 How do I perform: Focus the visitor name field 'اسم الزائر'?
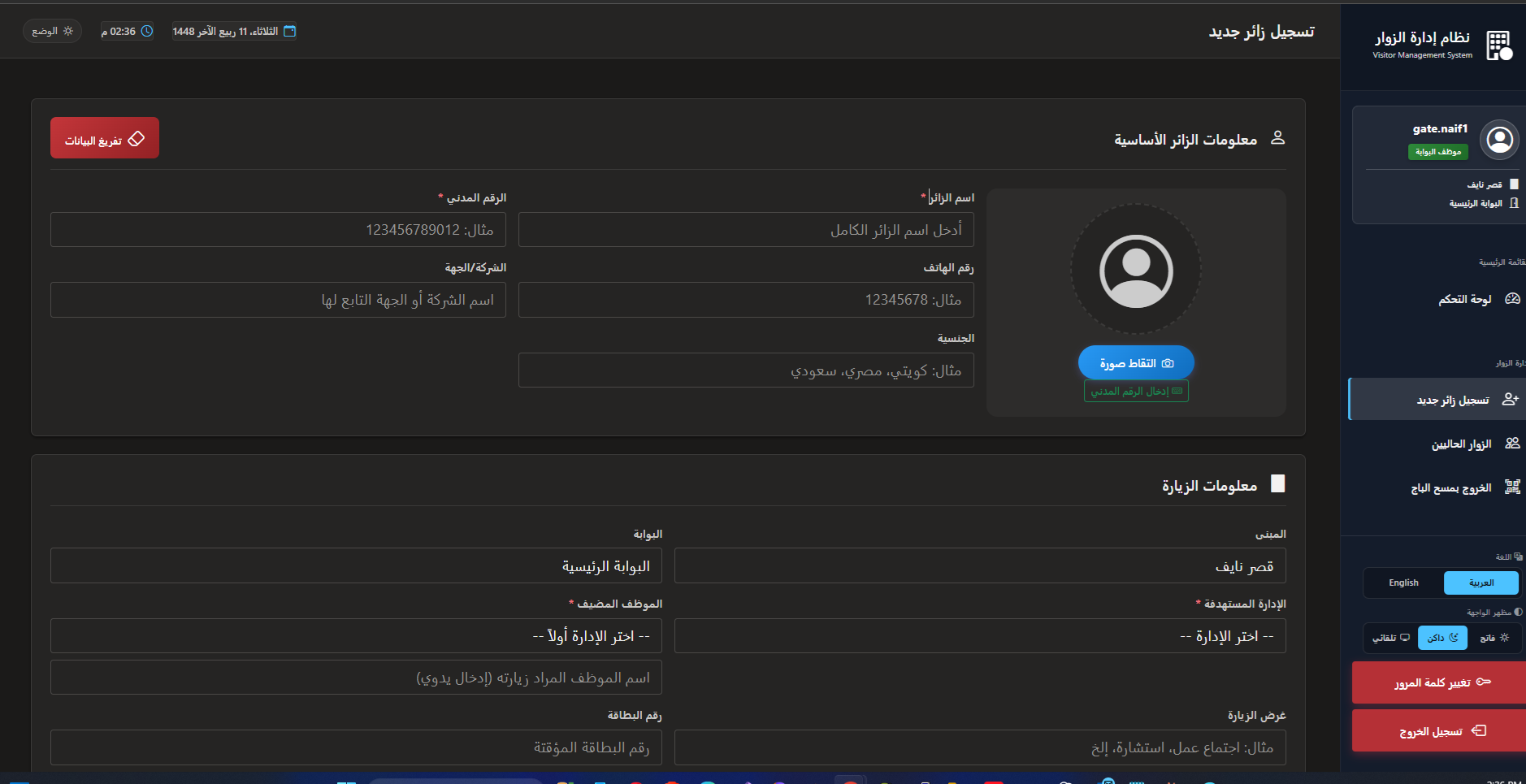(x=746, y=230)
